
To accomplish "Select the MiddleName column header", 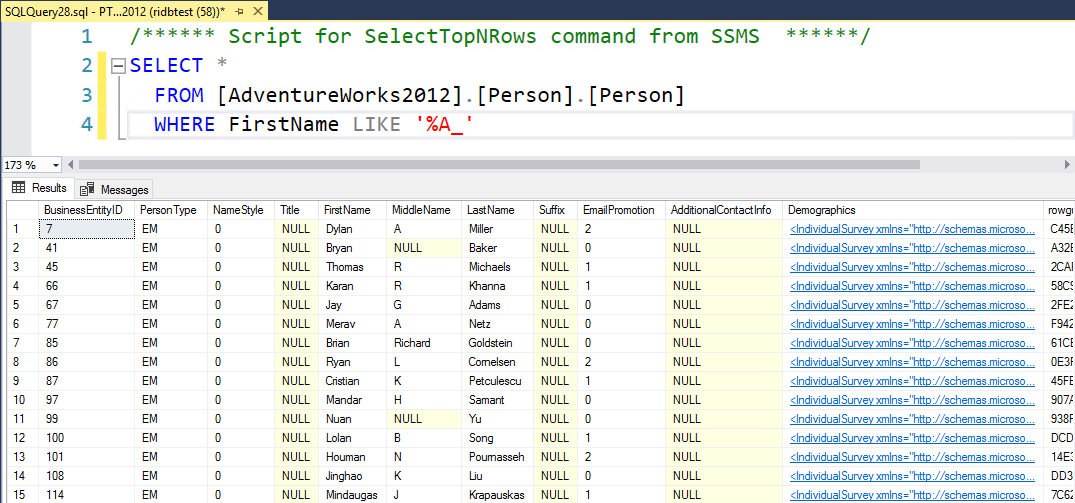I will 424,210.
